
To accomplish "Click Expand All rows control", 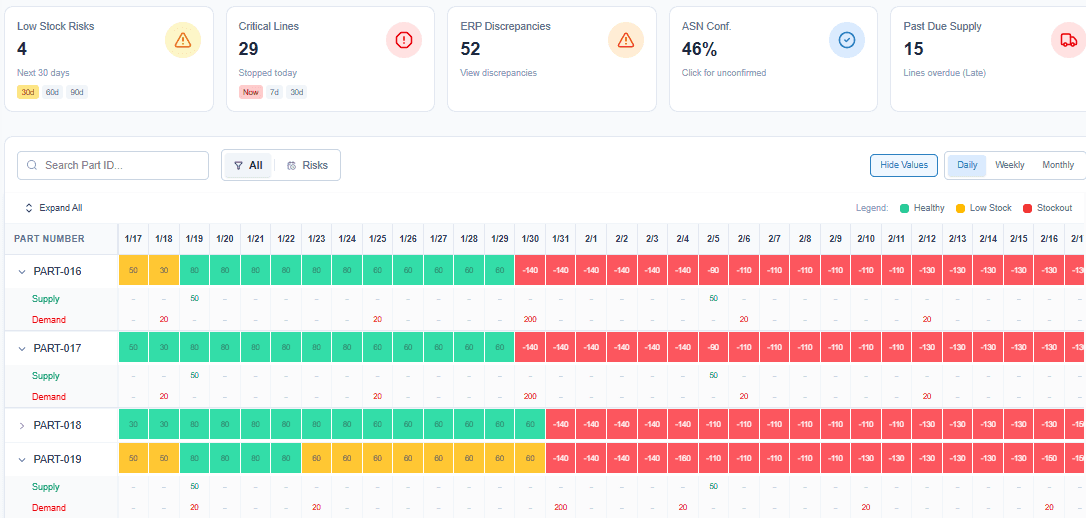I will [x=53, y=208].
